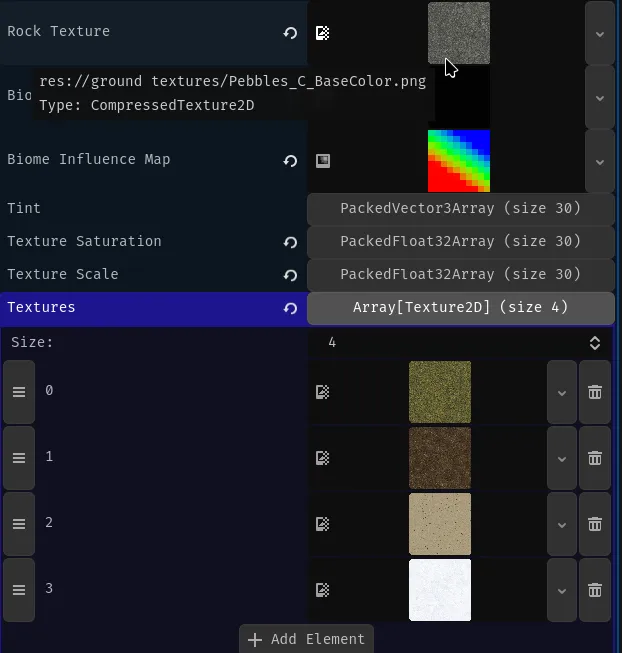Collapse the Array[Texture2D] (size 4) button

click(460, 308)
